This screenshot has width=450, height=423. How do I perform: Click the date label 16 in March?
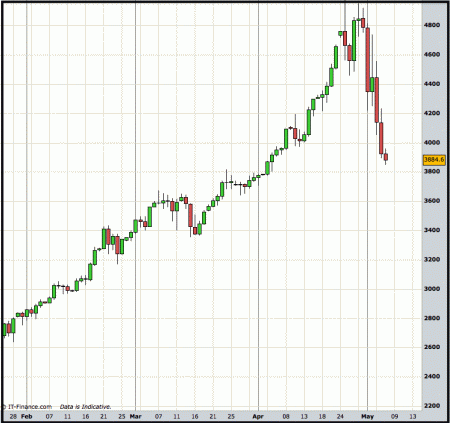[195, 416]
